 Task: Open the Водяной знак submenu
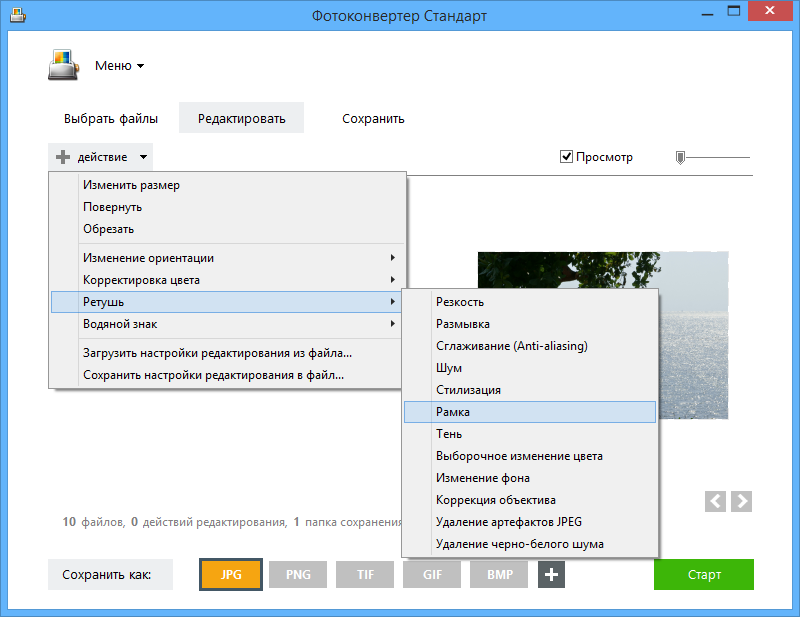click(228, 324)
